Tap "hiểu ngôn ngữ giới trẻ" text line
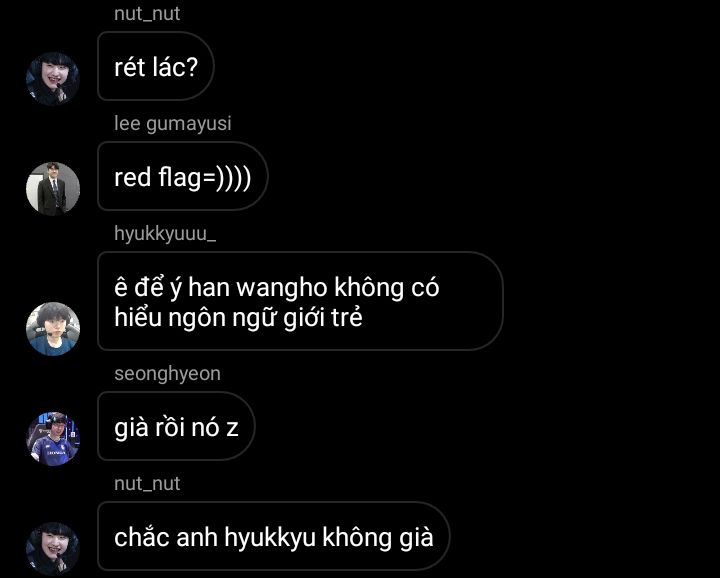 [238, 318]
